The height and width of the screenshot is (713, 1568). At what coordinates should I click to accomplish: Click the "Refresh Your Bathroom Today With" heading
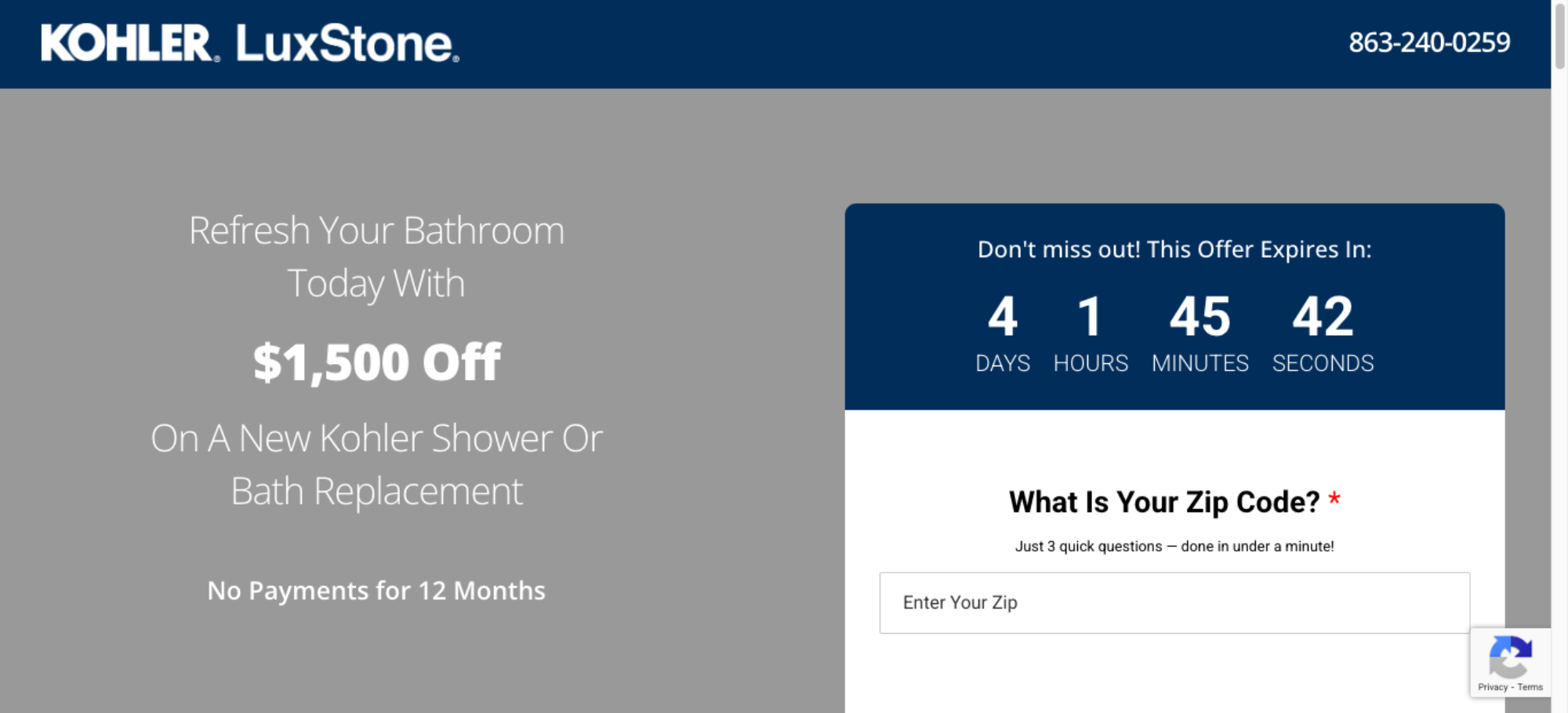point(376,256)
